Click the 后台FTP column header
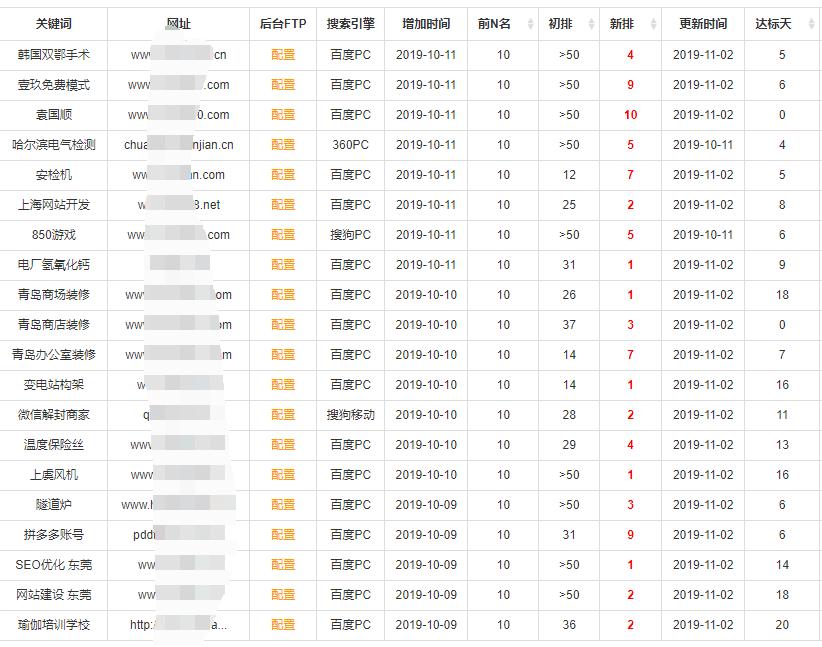Screen dimensions: 822x647 (x=283, y=24)
